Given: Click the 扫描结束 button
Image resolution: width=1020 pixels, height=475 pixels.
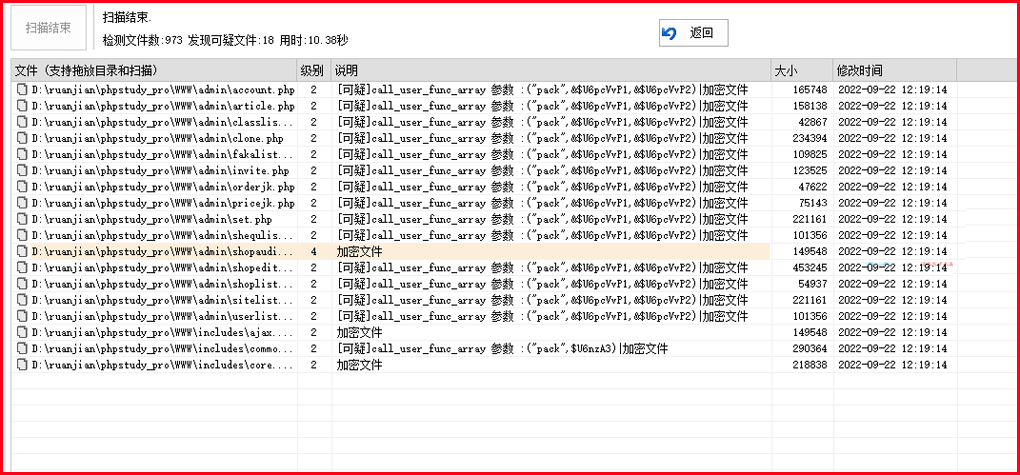Looking at the screenshot, I should point(48,29).
